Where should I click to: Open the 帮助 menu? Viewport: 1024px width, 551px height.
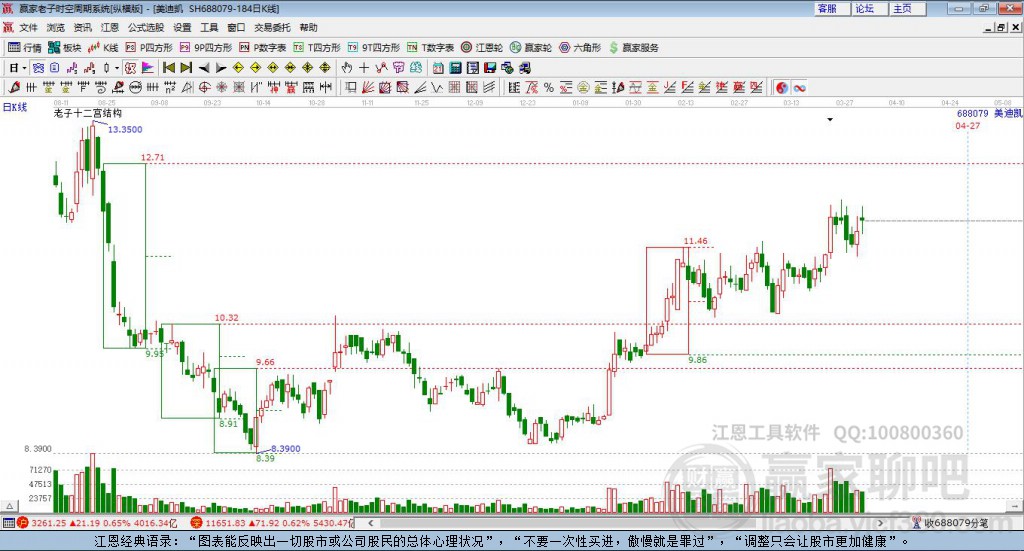click(x=308, y=27)
